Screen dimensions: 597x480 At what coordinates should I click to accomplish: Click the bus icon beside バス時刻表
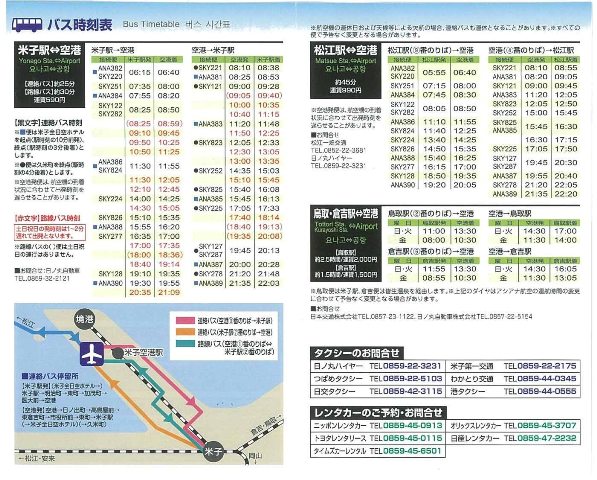click(x=27, y=25)
